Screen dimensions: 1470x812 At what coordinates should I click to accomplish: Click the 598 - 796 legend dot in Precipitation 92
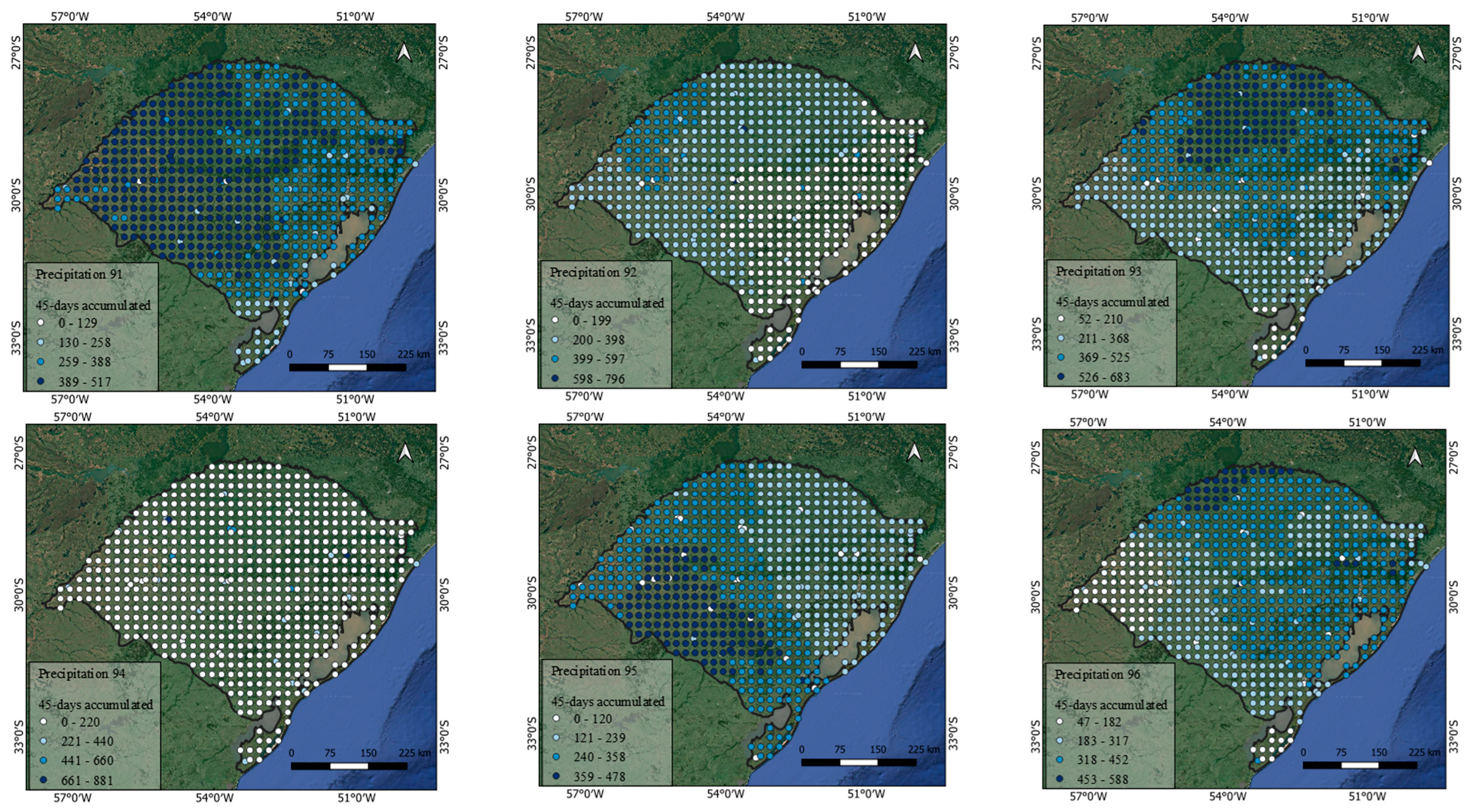click(555, 378)
